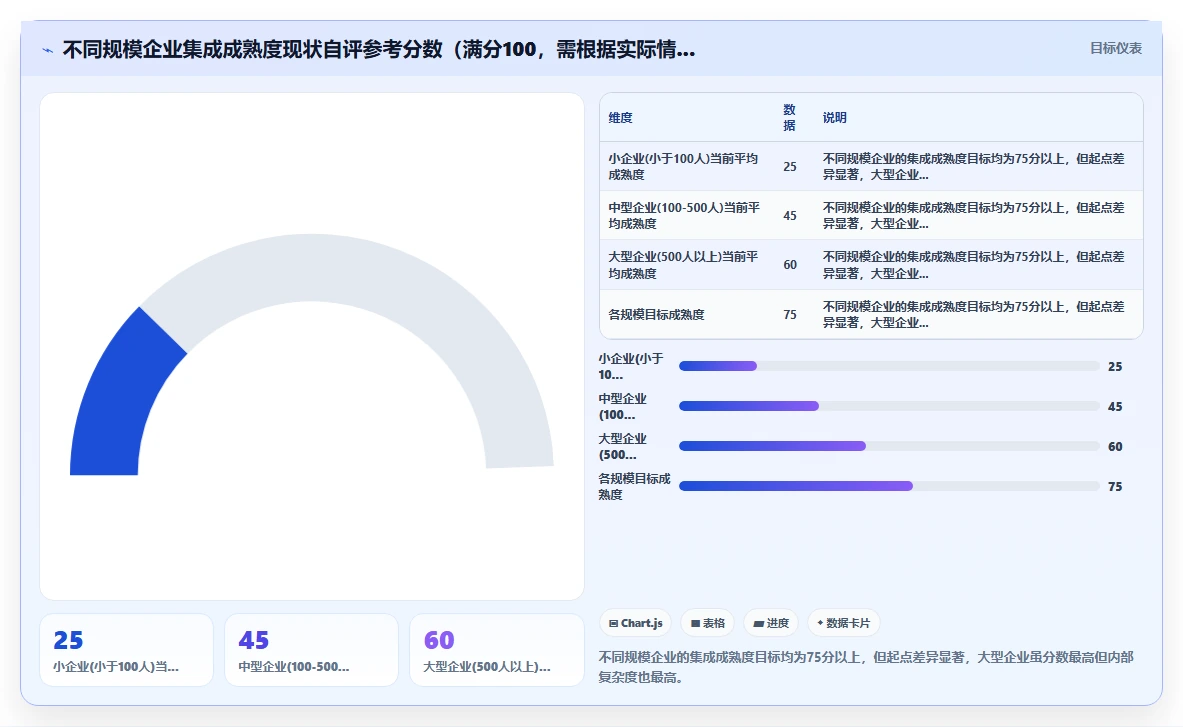
Task: Click the 目标仪表 label in the header
Action: click(1116, 48)
